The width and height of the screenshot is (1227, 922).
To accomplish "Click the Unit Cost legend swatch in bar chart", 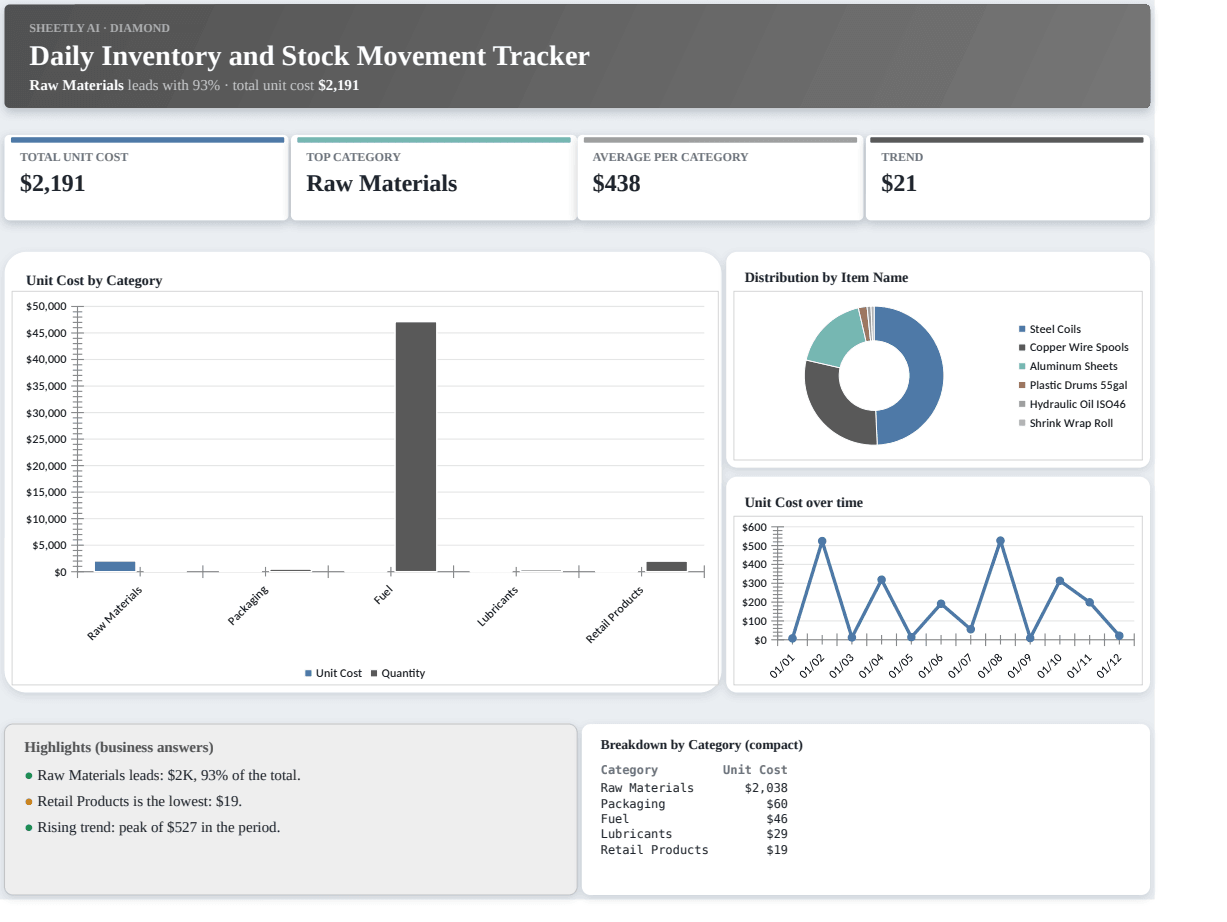I will (x=308, y=674).
